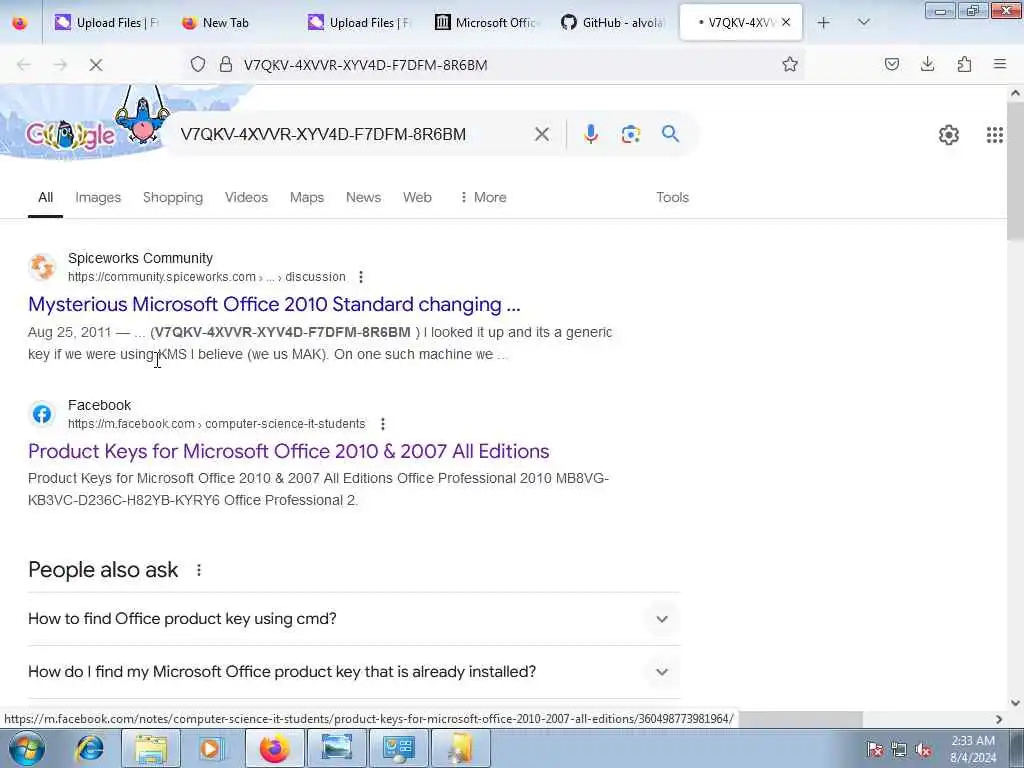Show site security padlock info

point(225,64)
